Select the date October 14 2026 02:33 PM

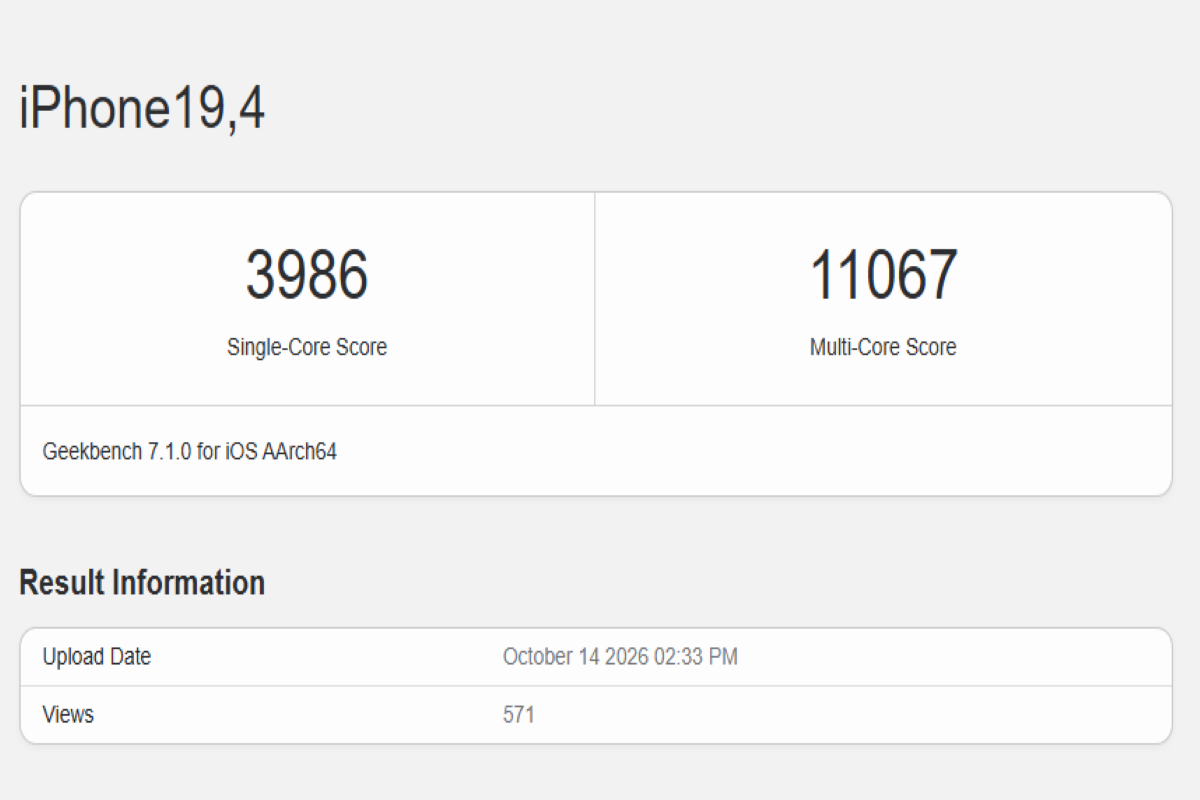[x=620, y=657]
